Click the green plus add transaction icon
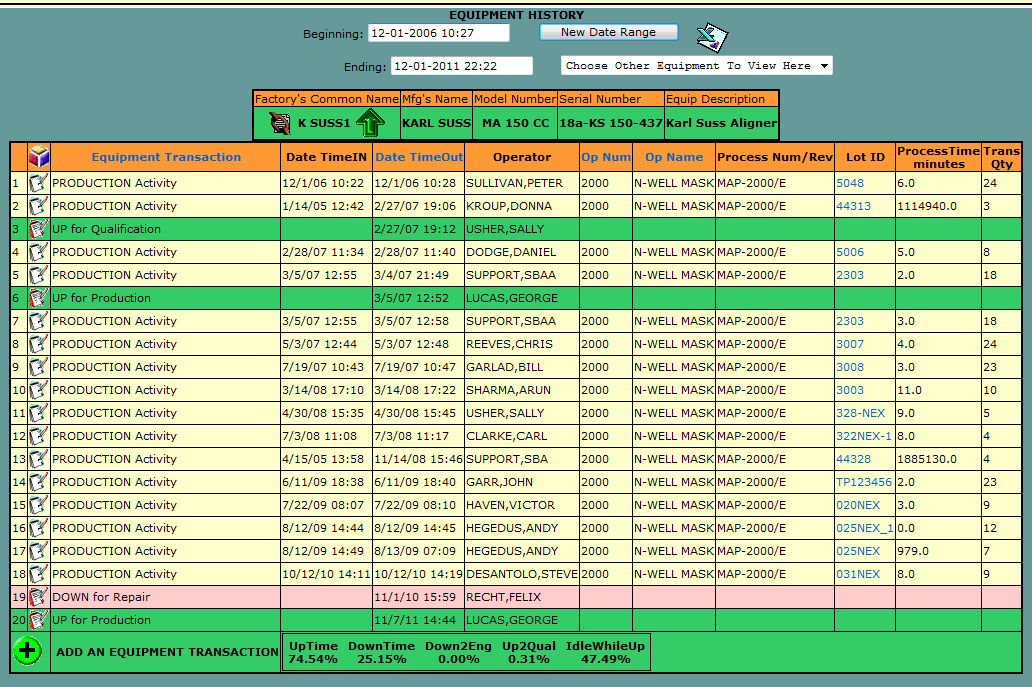The image size is (1032, 687). (28, 651)
